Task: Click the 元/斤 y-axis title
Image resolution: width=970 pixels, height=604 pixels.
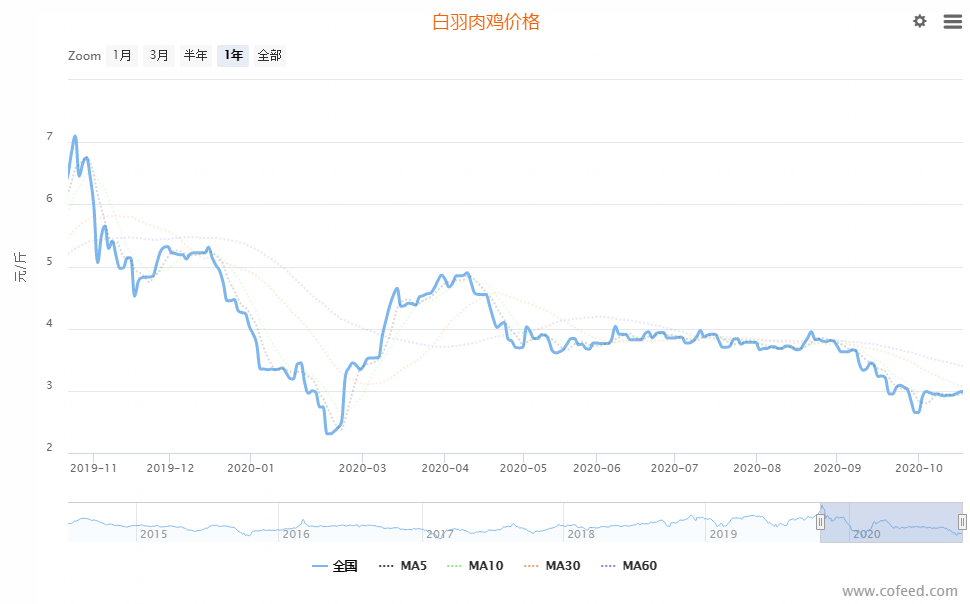Action: 20,267
